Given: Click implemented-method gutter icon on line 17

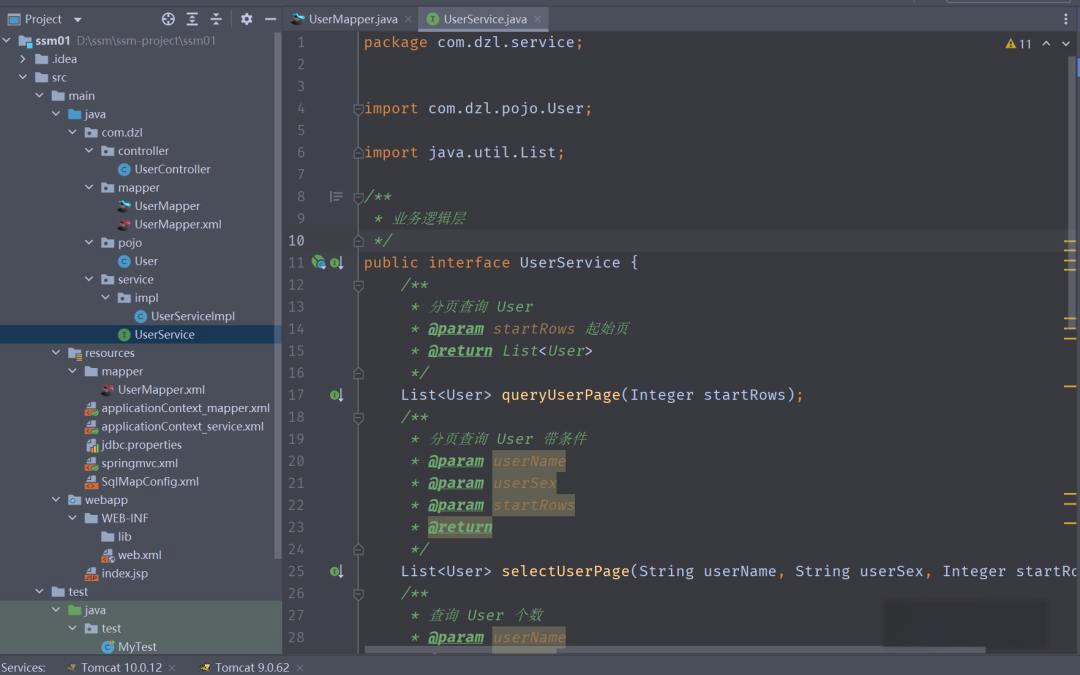Looking at the screenshot, I should [x=336, y=395].
